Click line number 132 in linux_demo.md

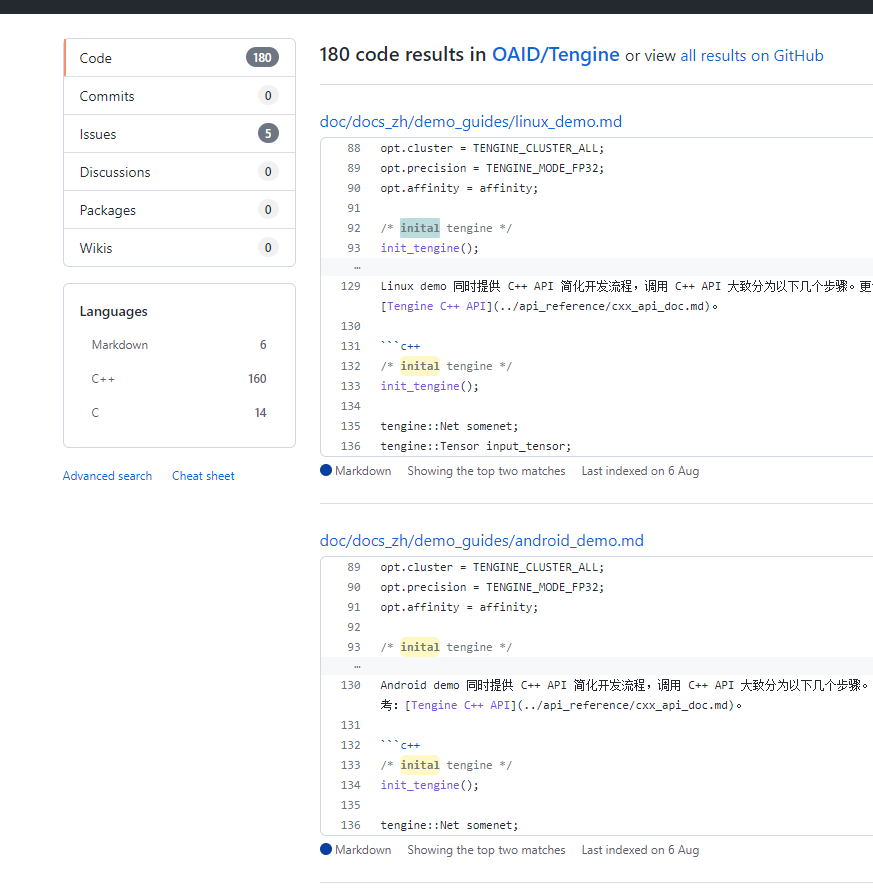351,366
